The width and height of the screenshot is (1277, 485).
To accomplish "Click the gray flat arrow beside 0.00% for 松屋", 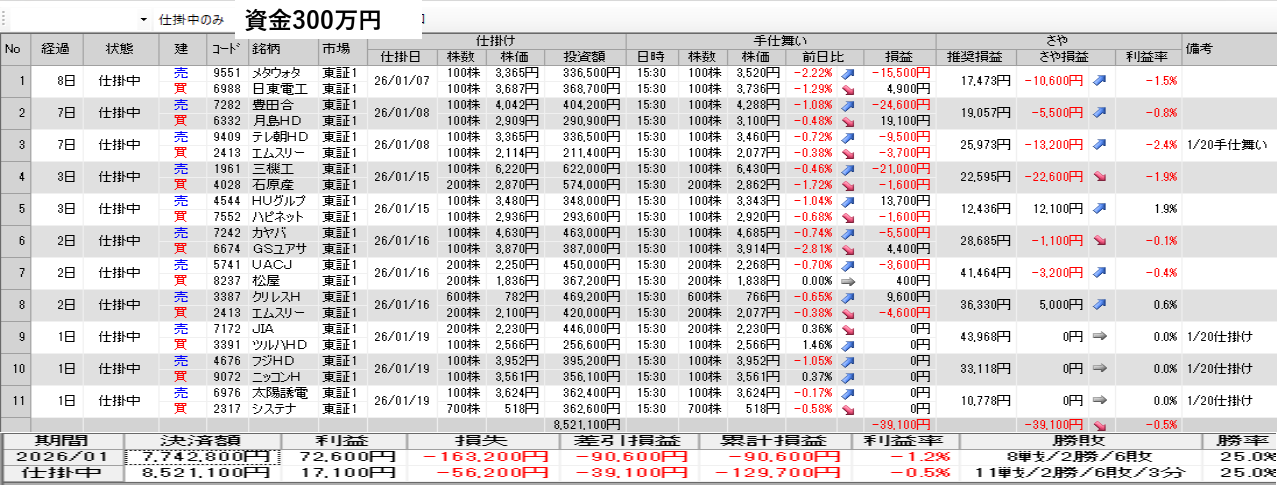I will click(848, 282).
